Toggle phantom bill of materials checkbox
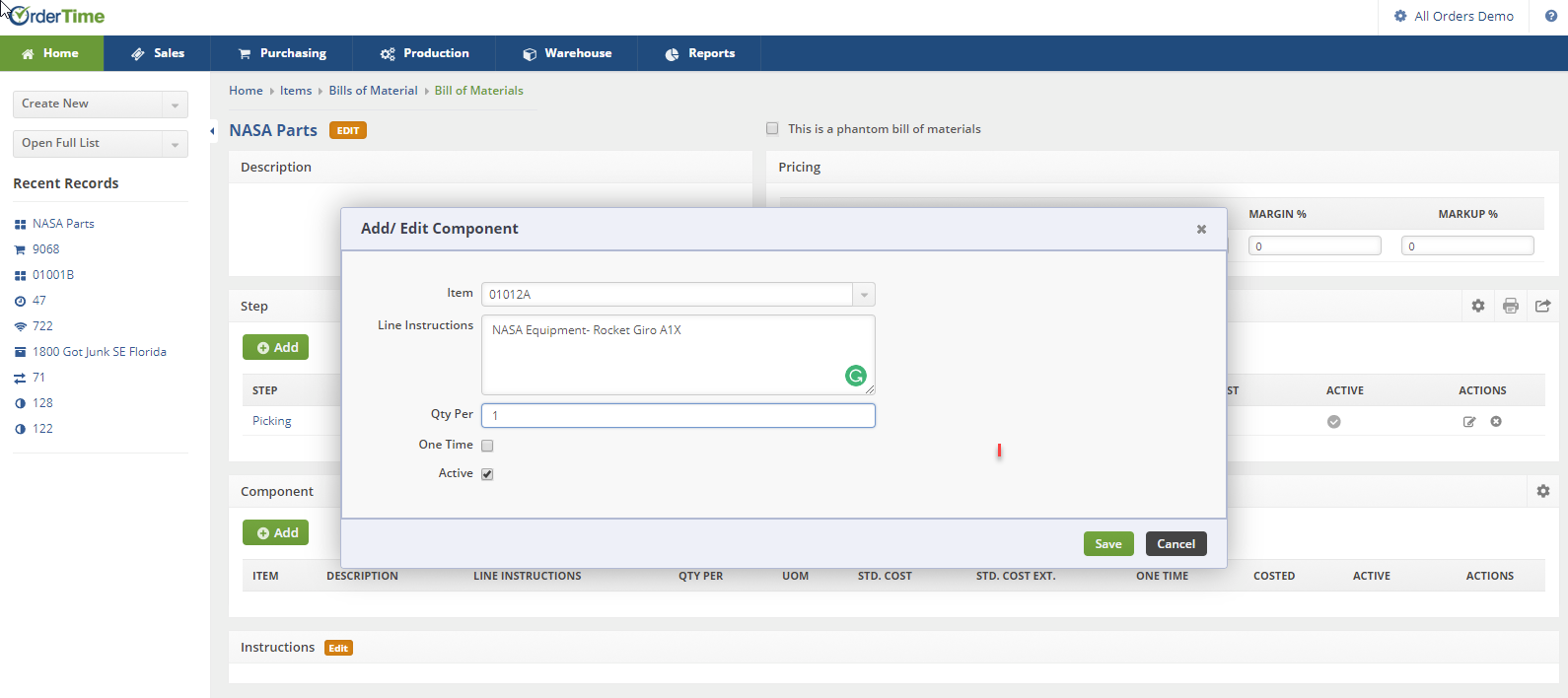This screenshot has height=698, width=1568. click(x=772, y=129)
